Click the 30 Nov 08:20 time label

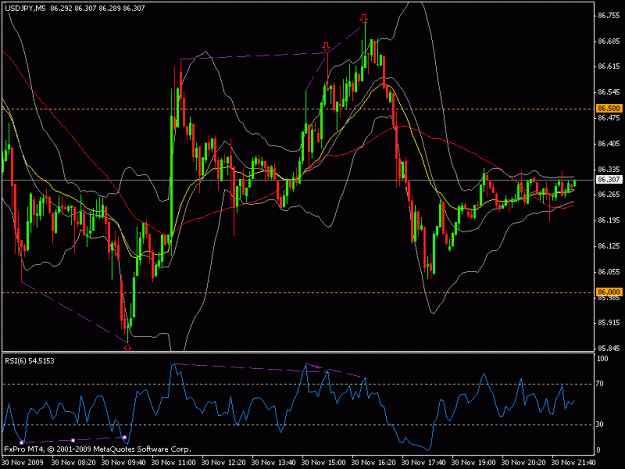click(73, 463)
